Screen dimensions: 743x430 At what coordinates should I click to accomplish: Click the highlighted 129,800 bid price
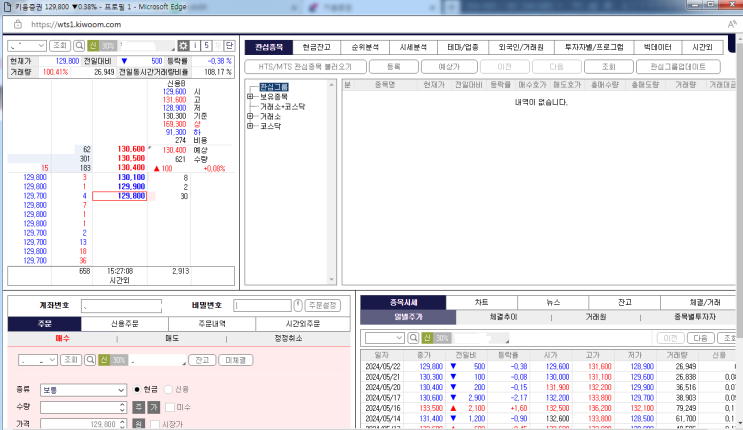tap(119, 196)
